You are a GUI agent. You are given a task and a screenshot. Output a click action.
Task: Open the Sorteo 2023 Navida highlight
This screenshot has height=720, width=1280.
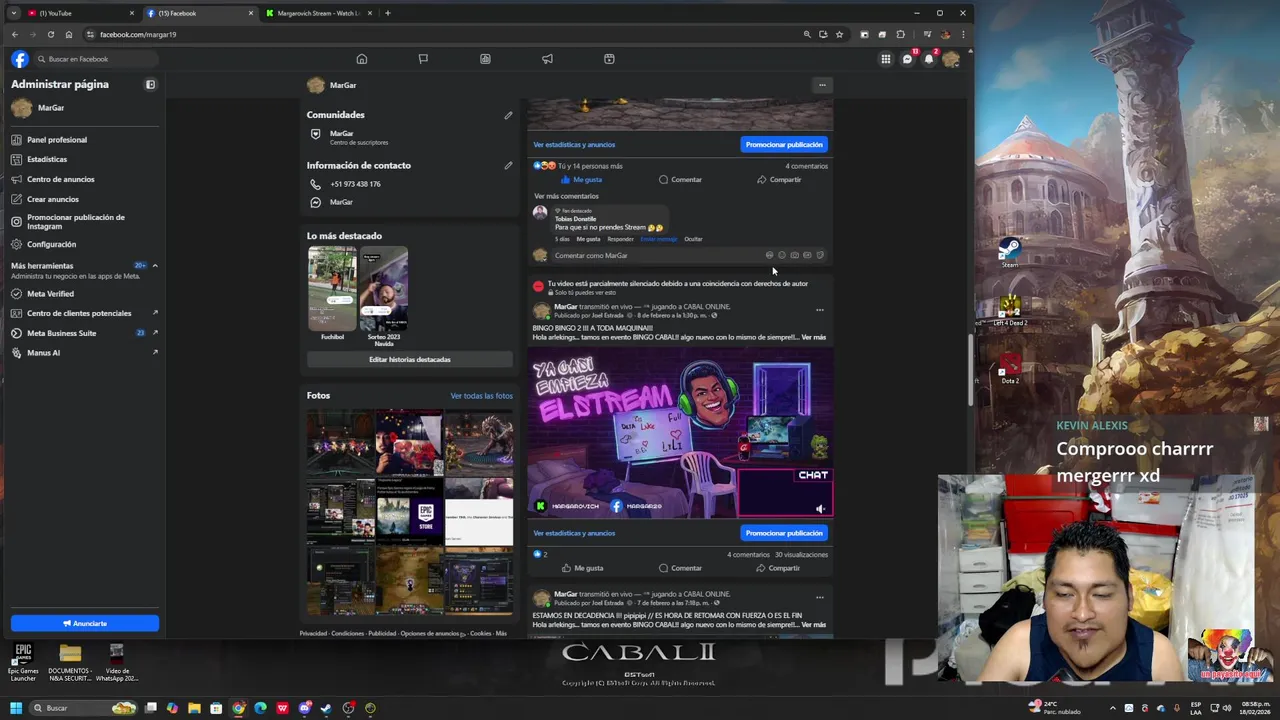point(384,289)
